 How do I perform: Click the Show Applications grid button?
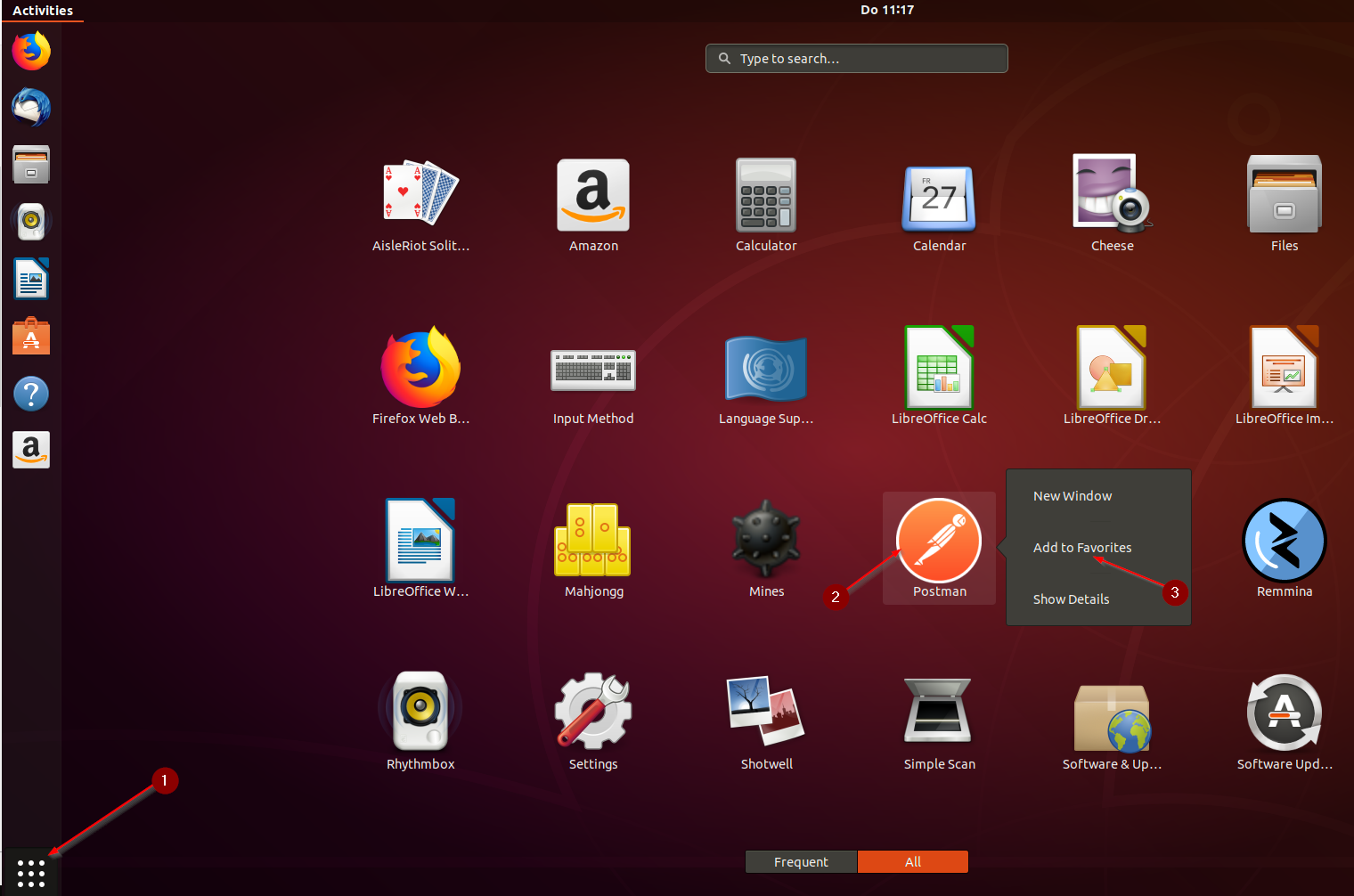point(31,873)
